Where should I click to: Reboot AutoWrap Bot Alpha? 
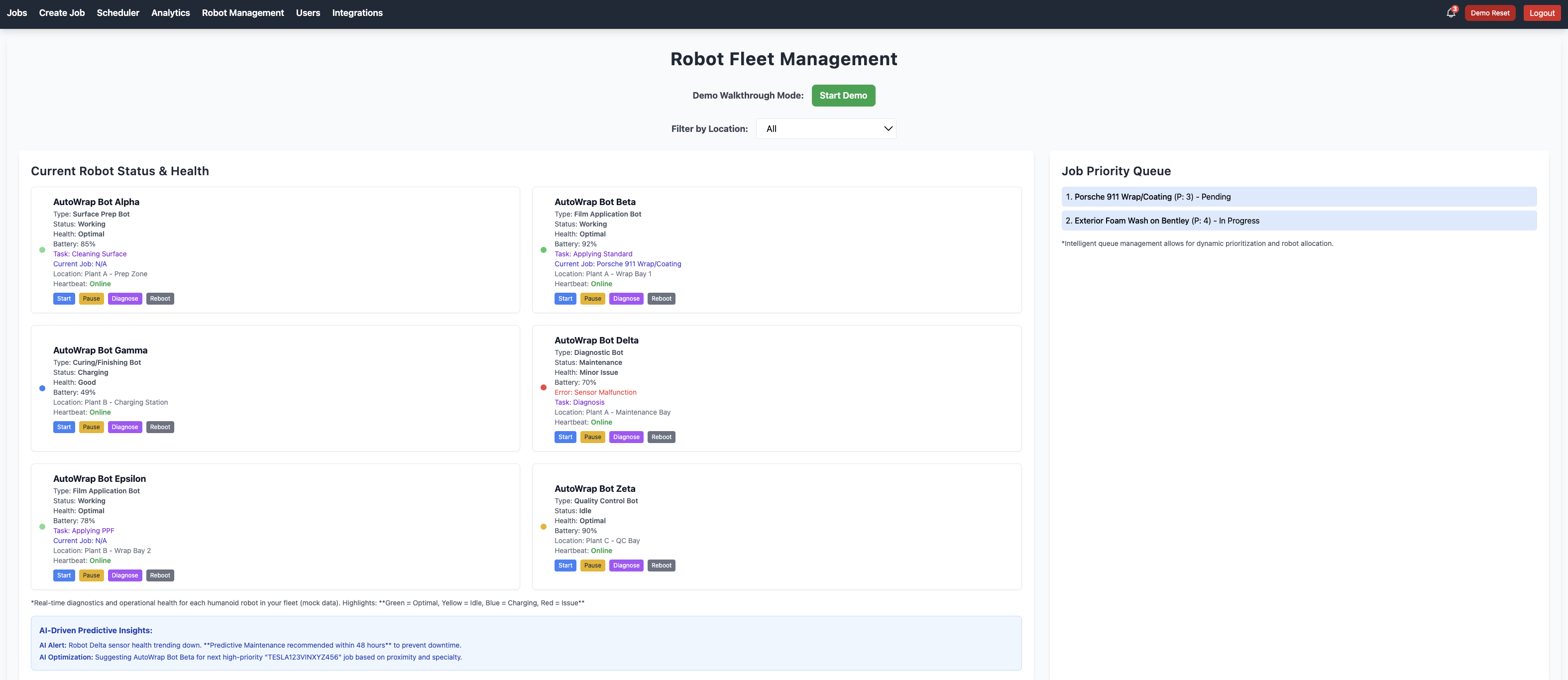(x=160, y=299)
